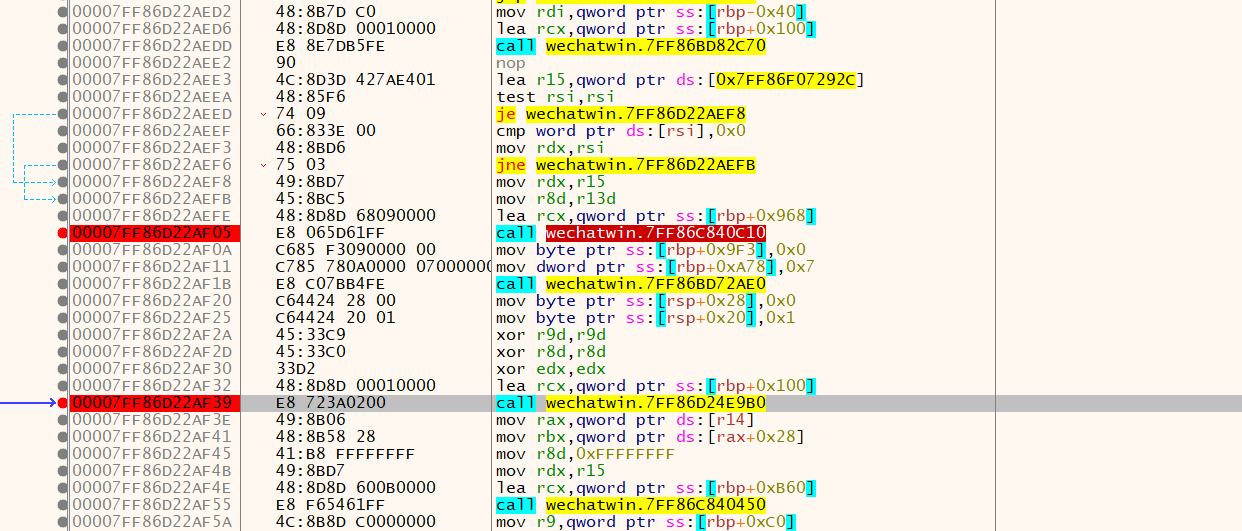
Task: Click mov rax,qword ptr ds:[r14]
Action: (x=625, y=420)
